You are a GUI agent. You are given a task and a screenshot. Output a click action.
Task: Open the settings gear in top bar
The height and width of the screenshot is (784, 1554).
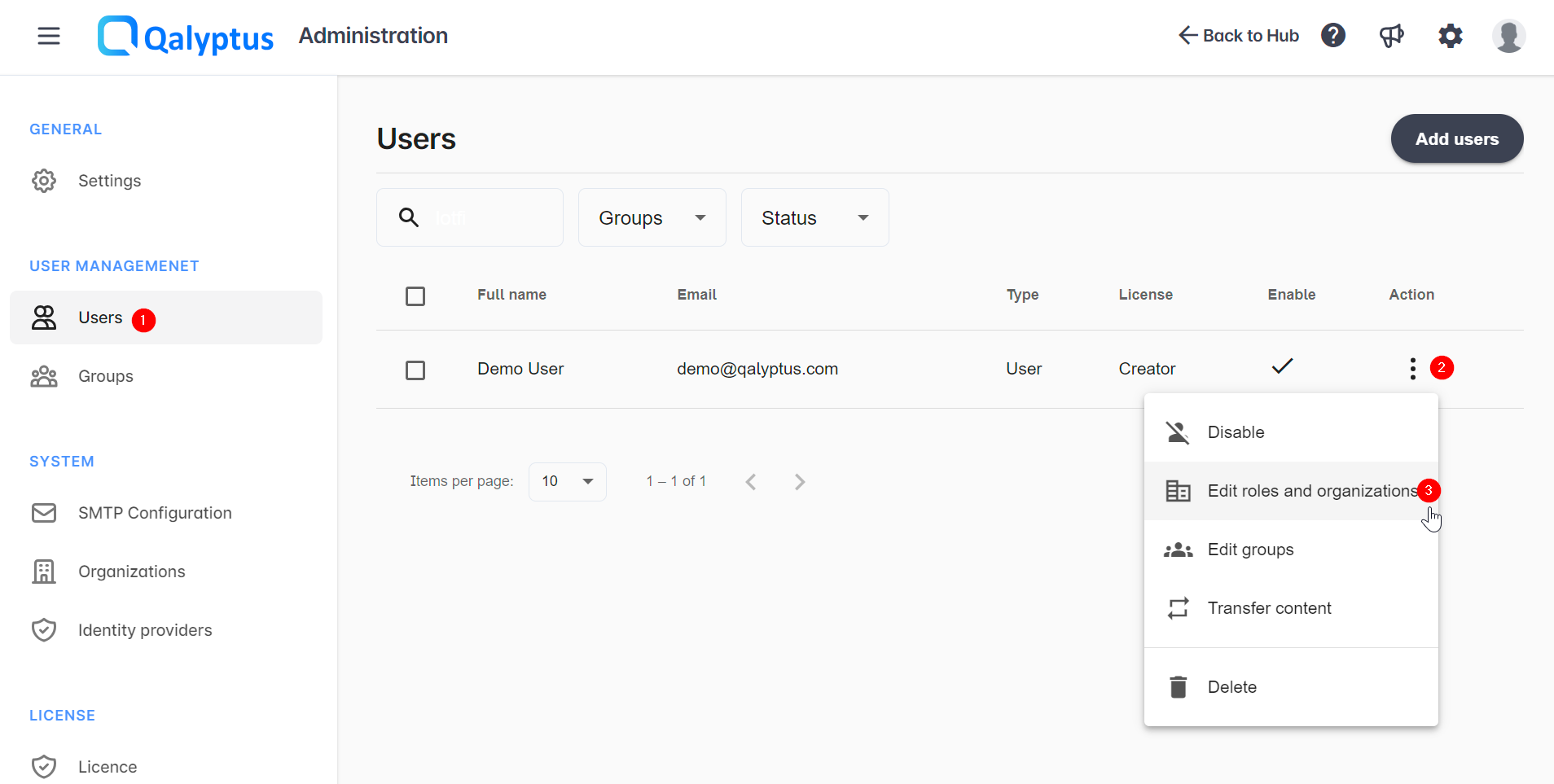1450,36
